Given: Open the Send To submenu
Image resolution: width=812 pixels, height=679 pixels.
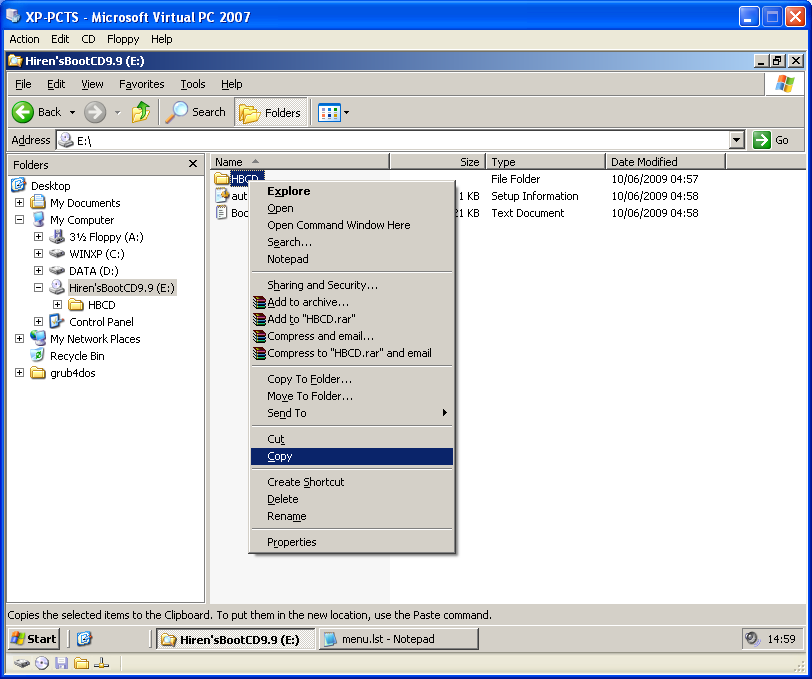Looking at the screenshot, I should 352,413.
